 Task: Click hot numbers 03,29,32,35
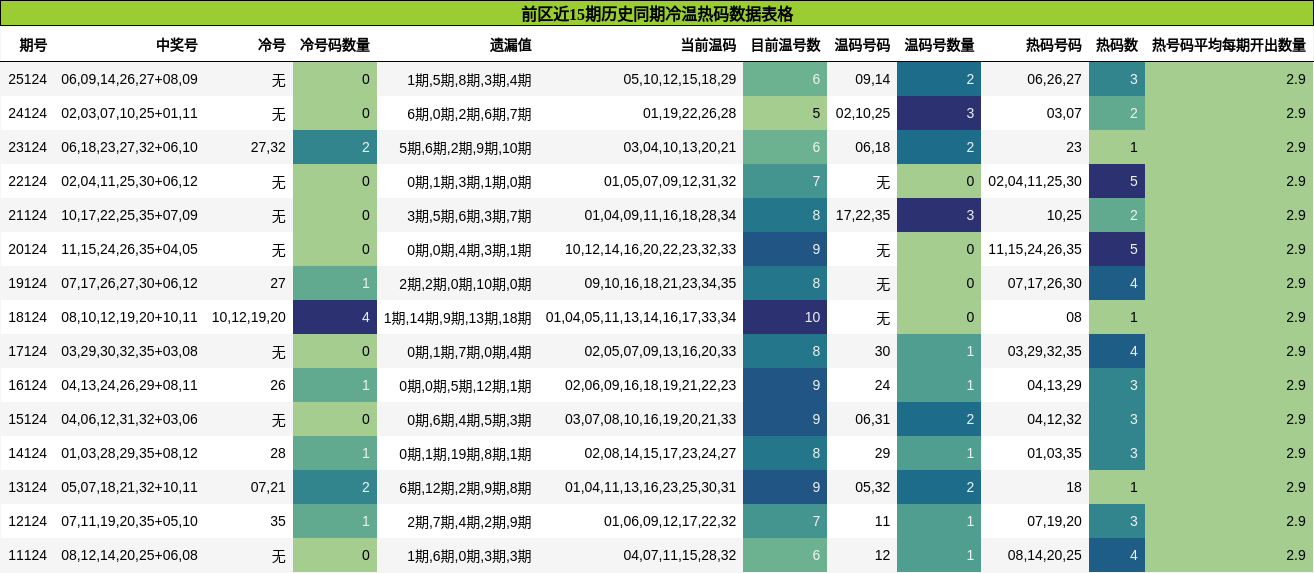click(1045, 351)
